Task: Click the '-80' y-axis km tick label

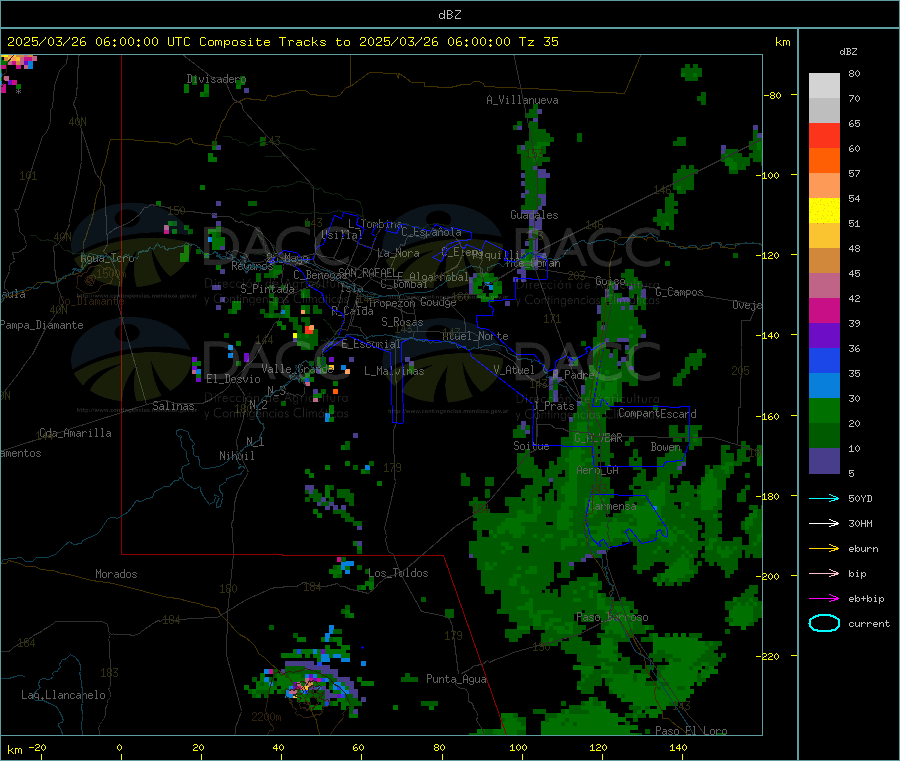Action: (x=773, y=95)
